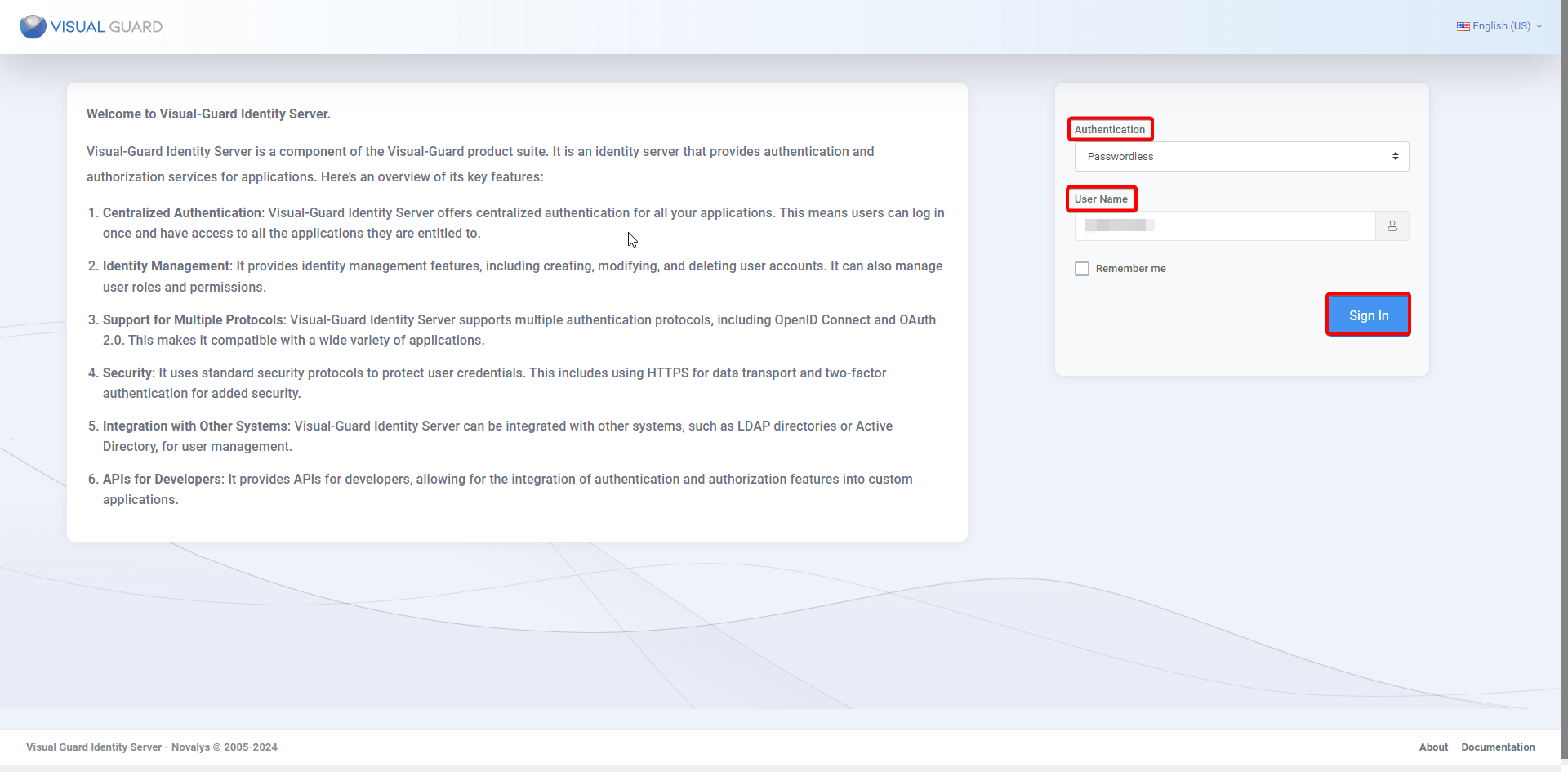Click the Visual Guard globe logo

(x=31, y=26)
